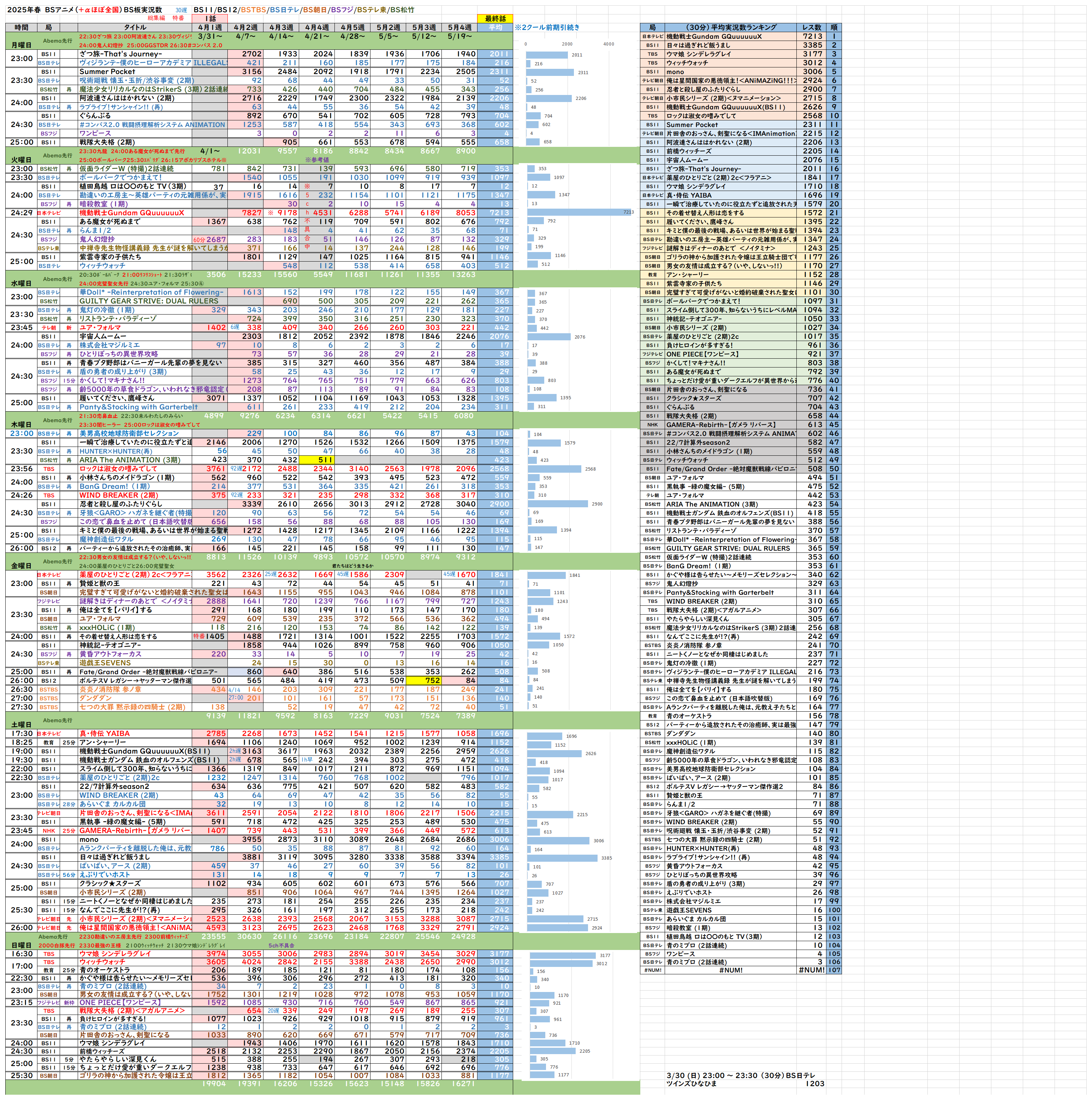
Task: Click the '1203' value beside ツインズひなひま
Action: pos(814,1083)
